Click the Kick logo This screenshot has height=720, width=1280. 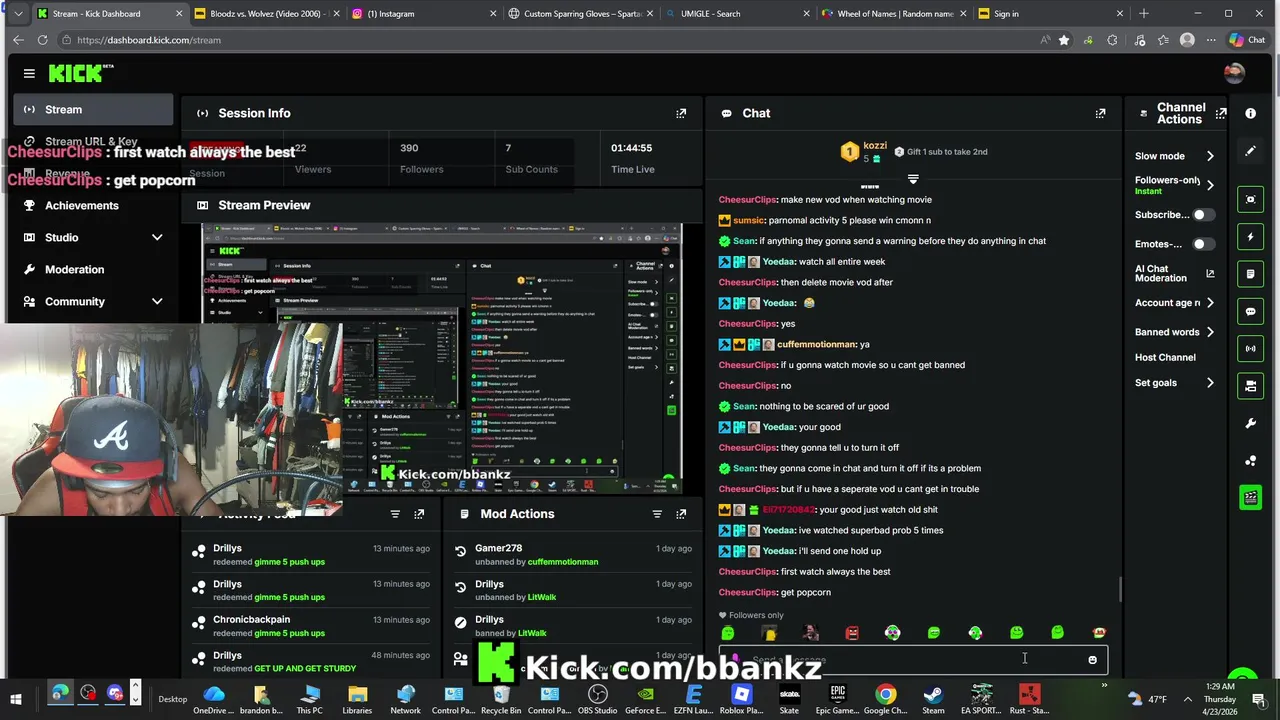[81, 73]
